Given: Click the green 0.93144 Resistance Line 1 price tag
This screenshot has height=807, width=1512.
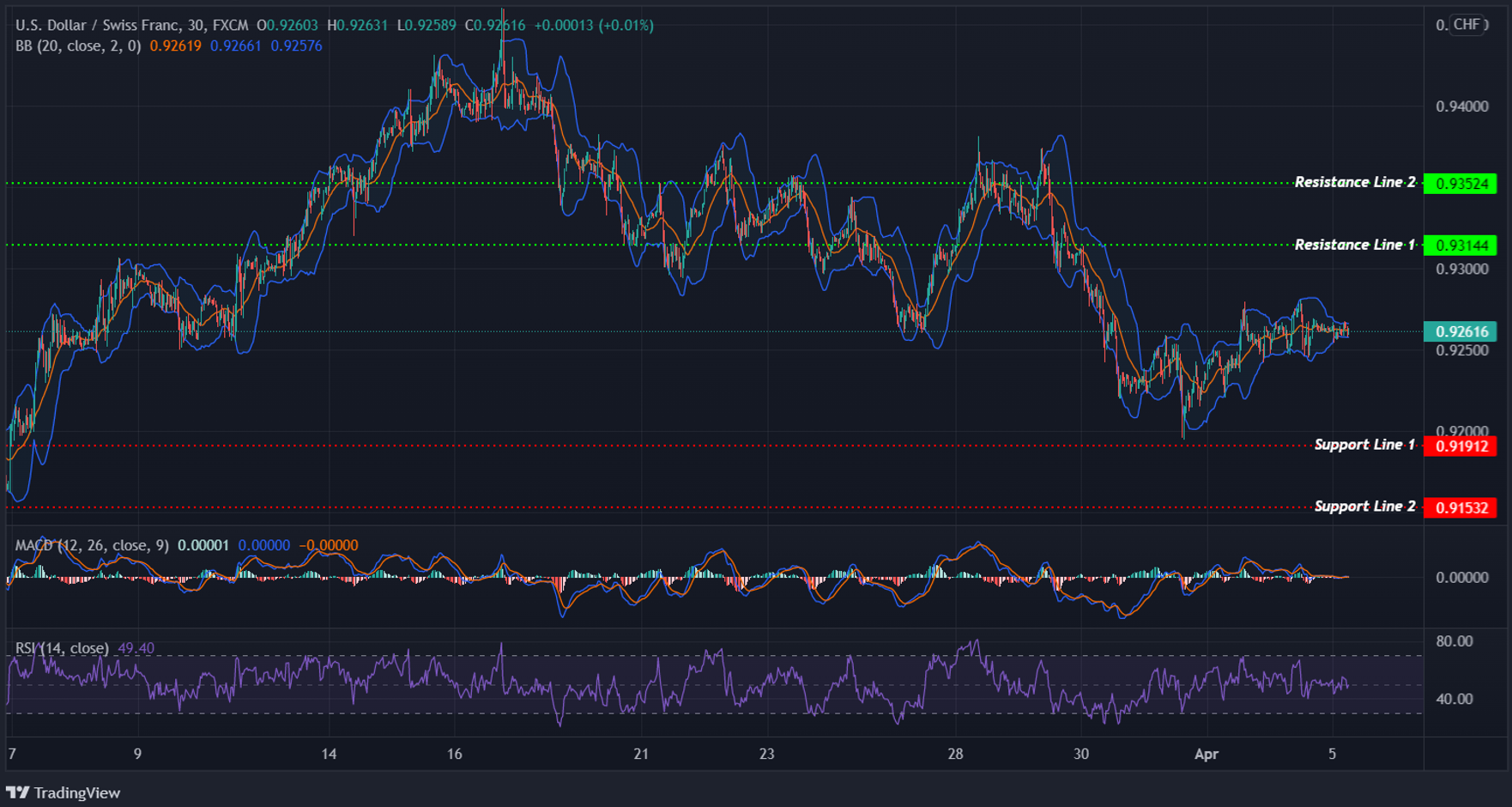Looking at the screenshot, I should click(x=1461, y=245).
